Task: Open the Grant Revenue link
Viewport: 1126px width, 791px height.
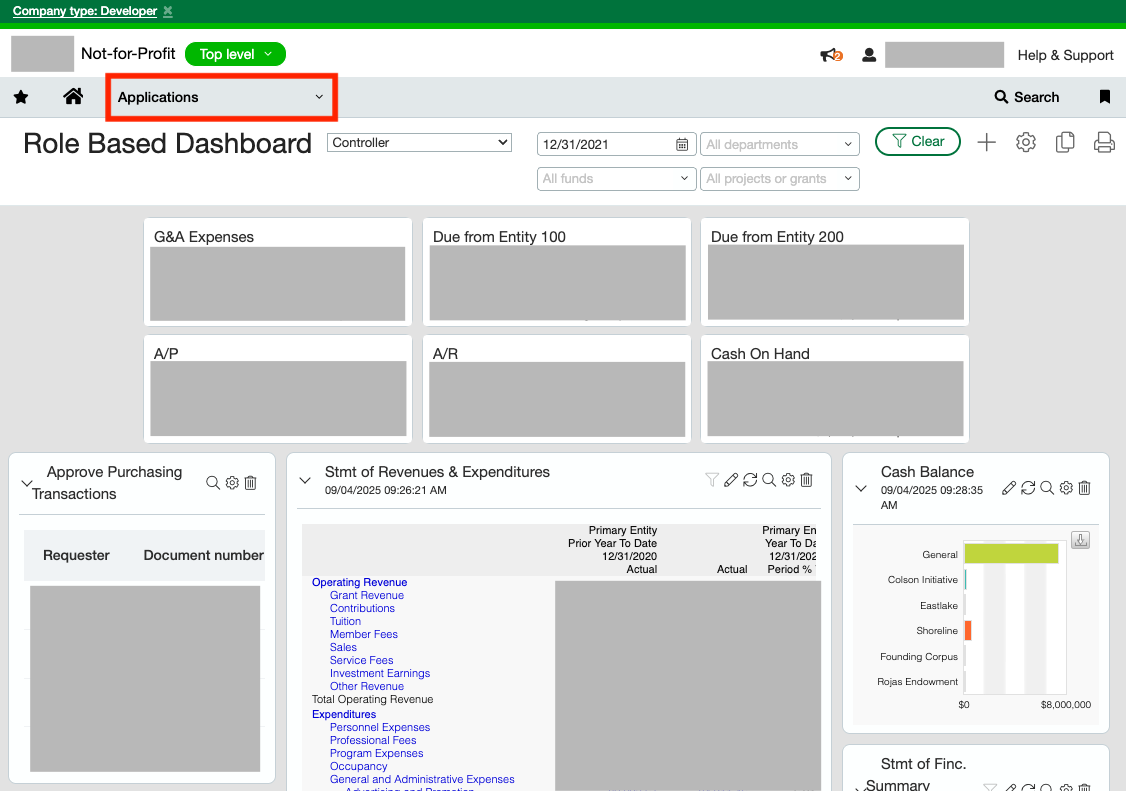Action: (x=366, y=595)
